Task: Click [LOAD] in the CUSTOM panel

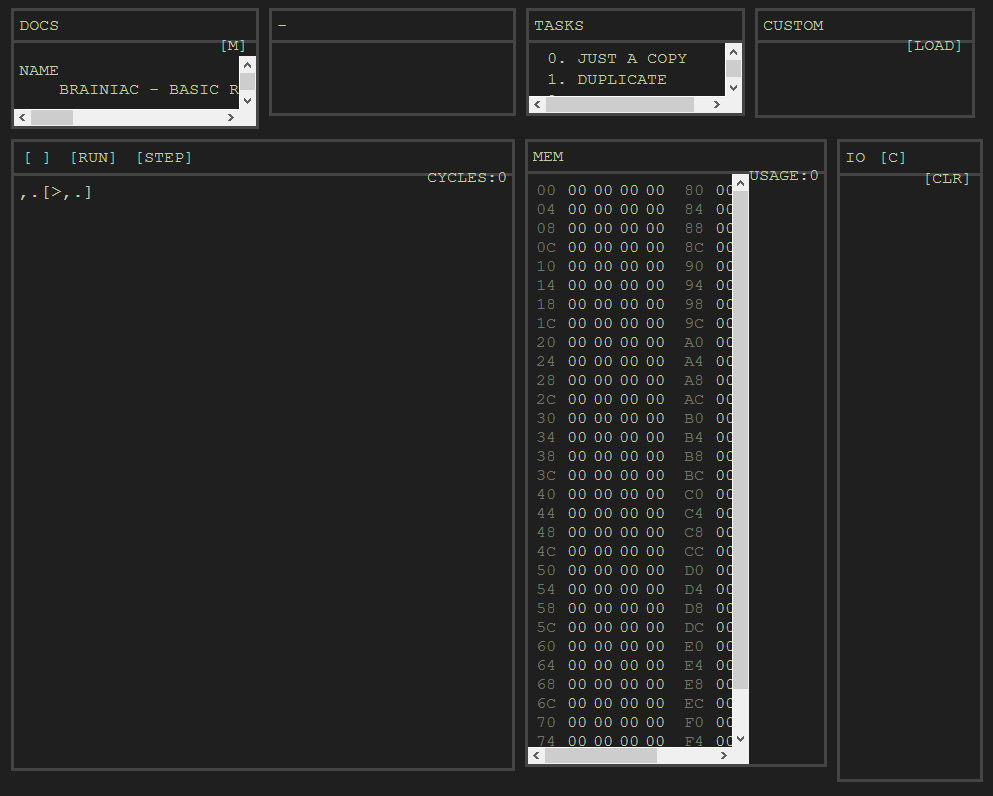Action: [x=933, y=46]
